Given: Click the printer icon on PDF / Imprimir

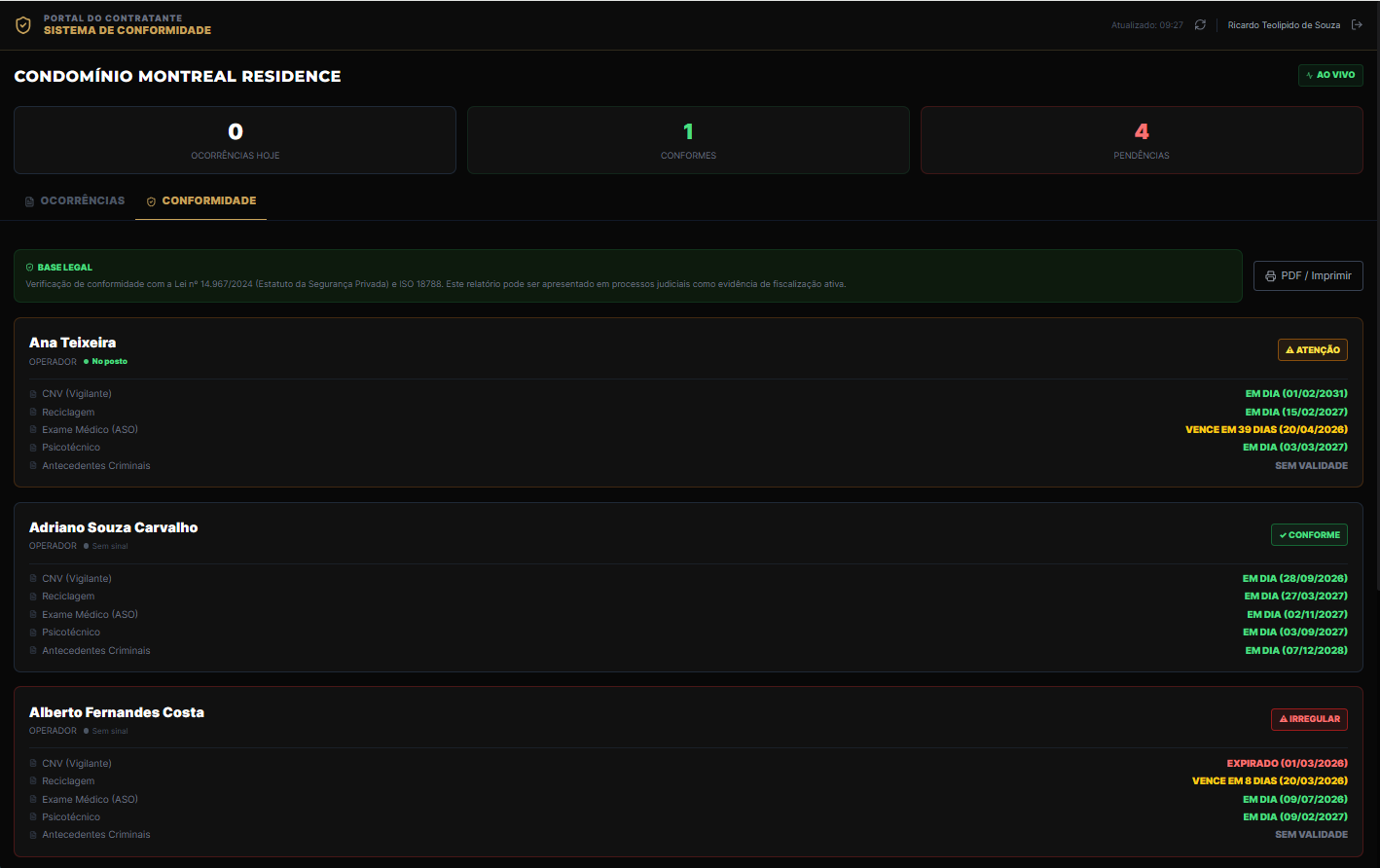Looking at the screenshot, I should coord(1270,276).
